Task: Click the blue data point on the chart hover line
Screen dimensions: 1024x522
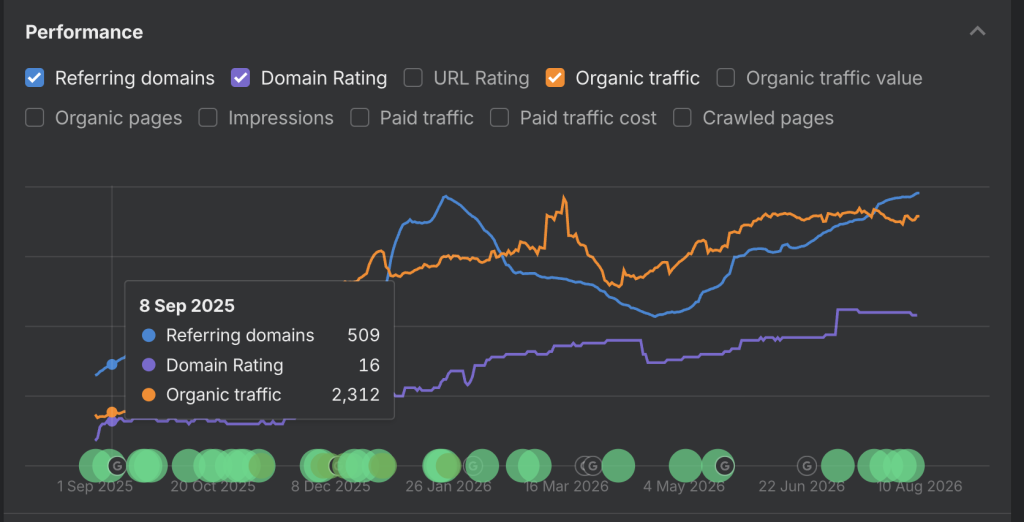Action: click(x=112, y=364)
